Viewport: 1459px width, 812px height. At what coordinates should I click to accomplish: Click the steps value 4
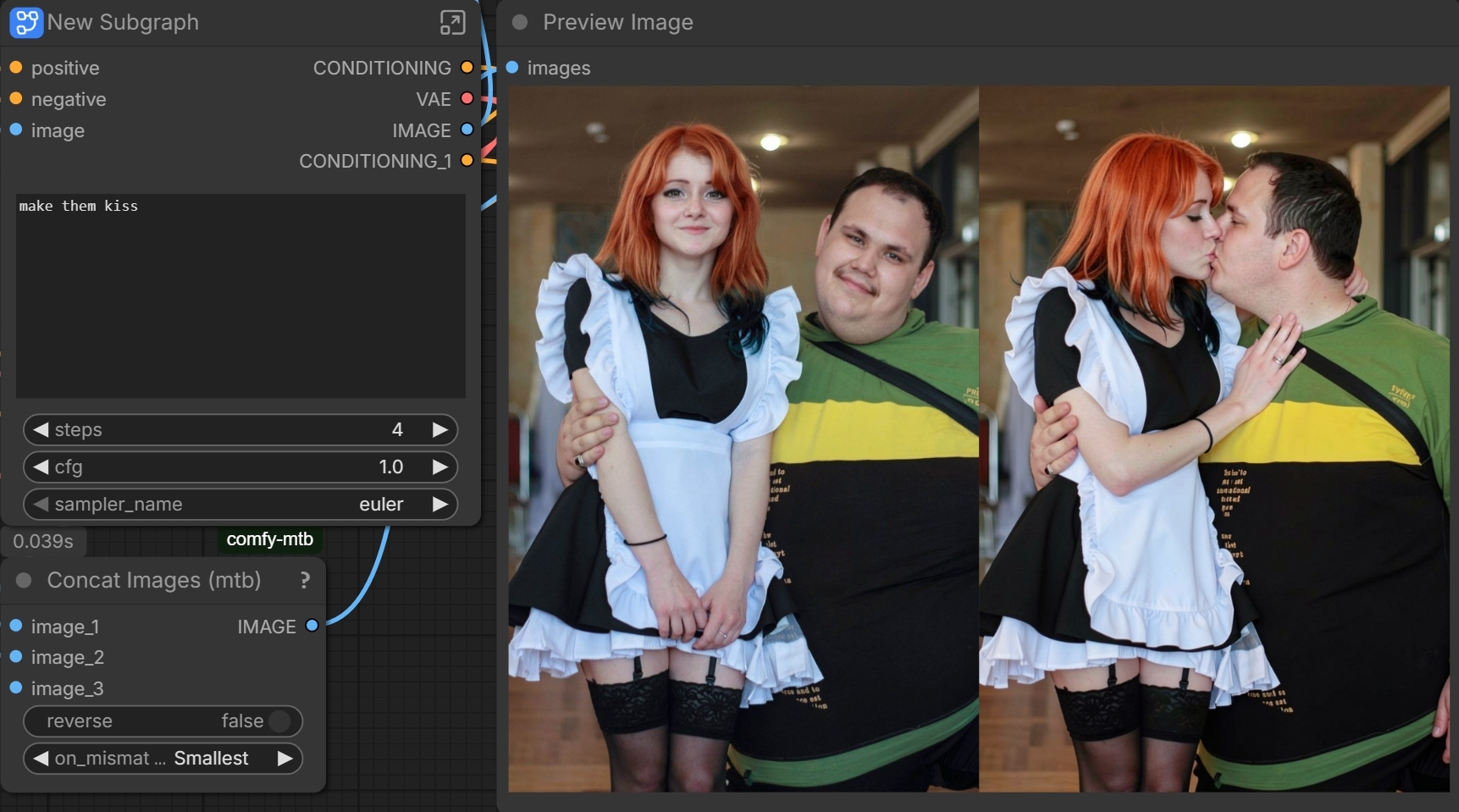[397, 429]
